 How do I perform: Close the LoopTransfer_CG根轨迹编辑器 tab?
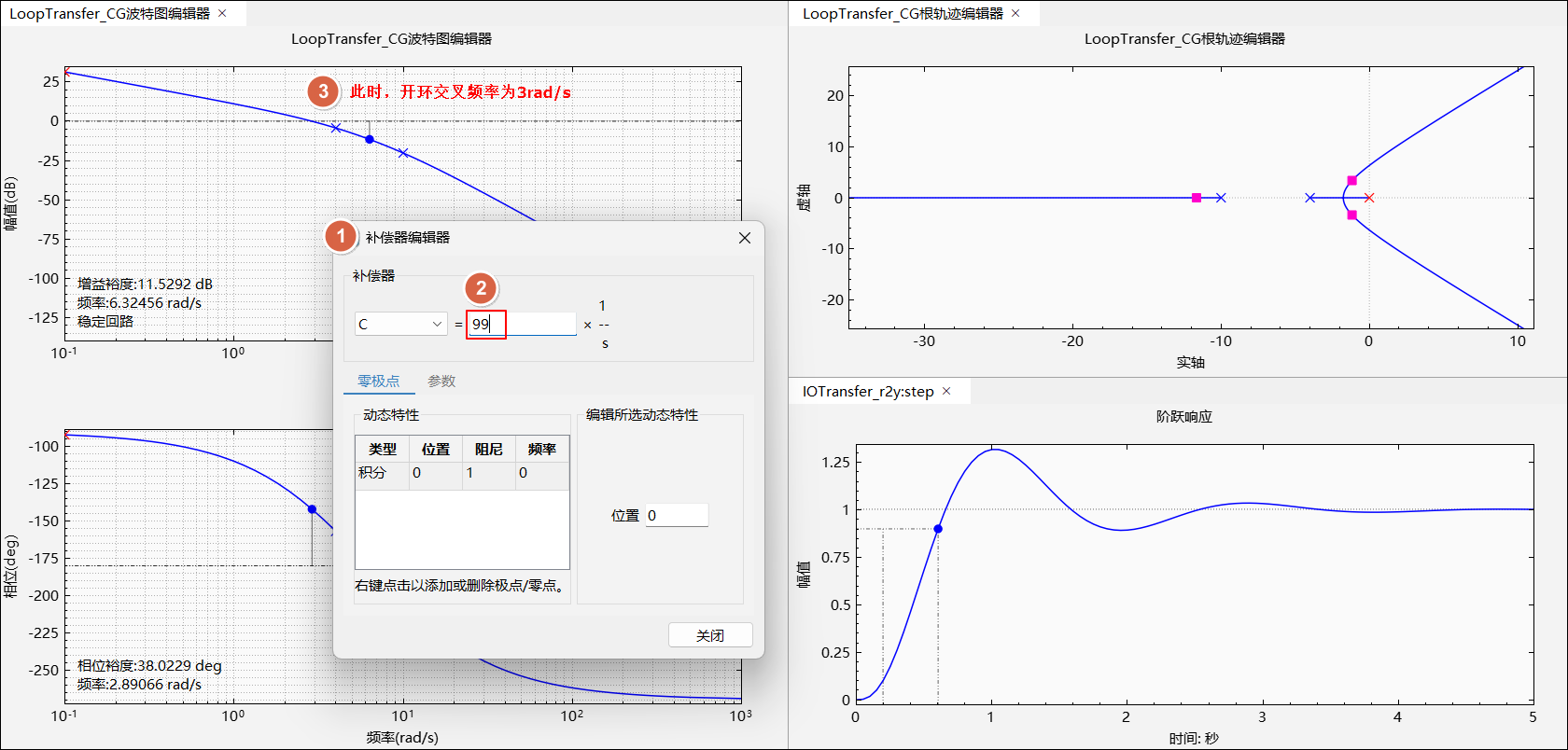pyautogui.click(x=1015, y=13)
